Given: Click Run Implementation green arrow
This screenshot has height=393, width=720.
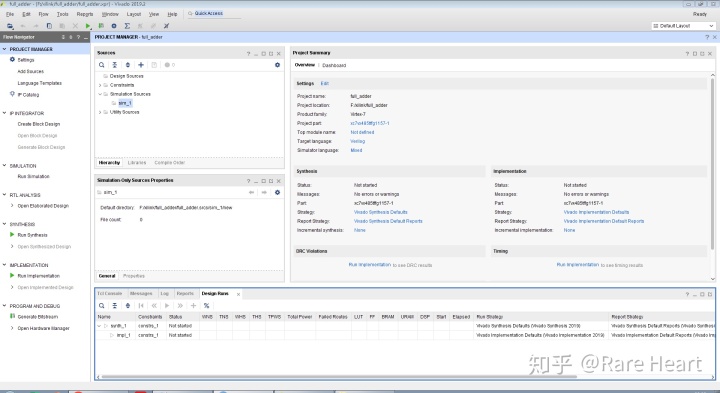Looking at the screenshot, I should click(x=12, y=275).
